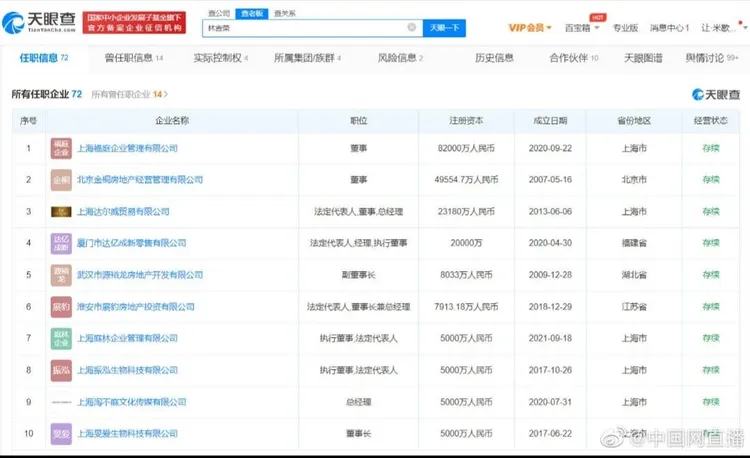Click the red 振泓 logo in row 8
The height and width of the screenshot is (458, 750).
coord(61,370)
